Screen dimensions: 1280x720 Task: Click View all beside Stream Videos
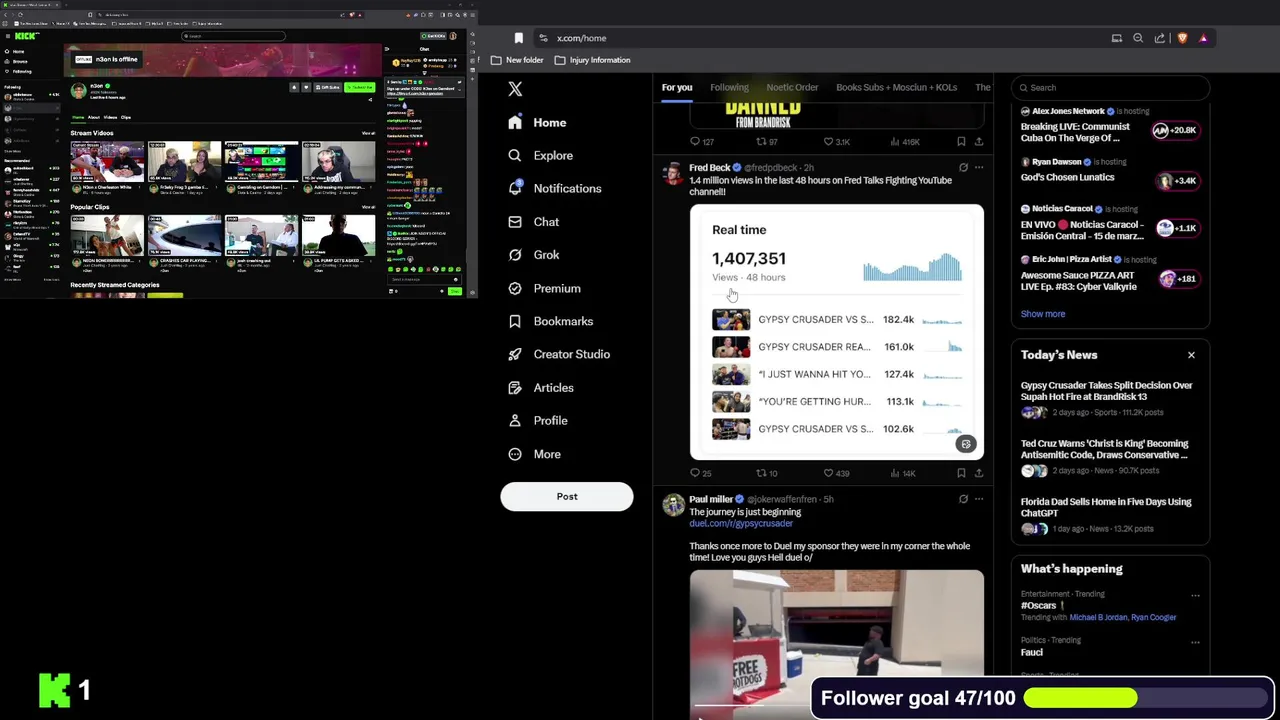pyautogui.click(x=368, y=133)
